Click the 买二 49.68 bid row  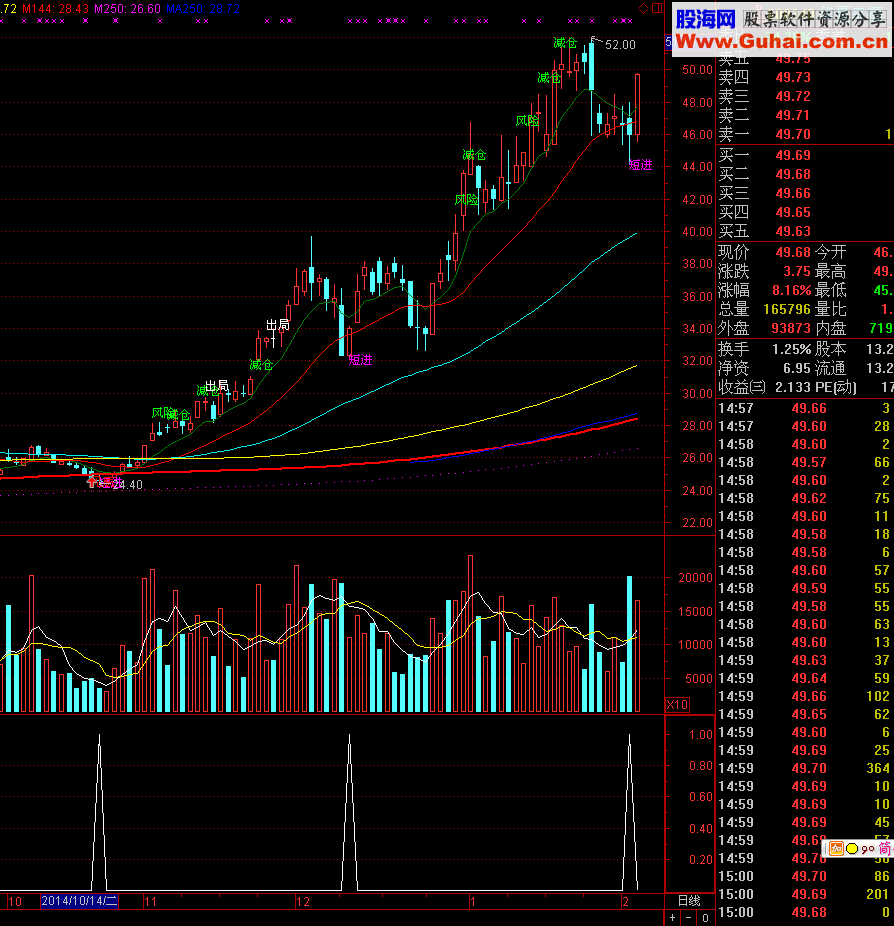[804, 174]
